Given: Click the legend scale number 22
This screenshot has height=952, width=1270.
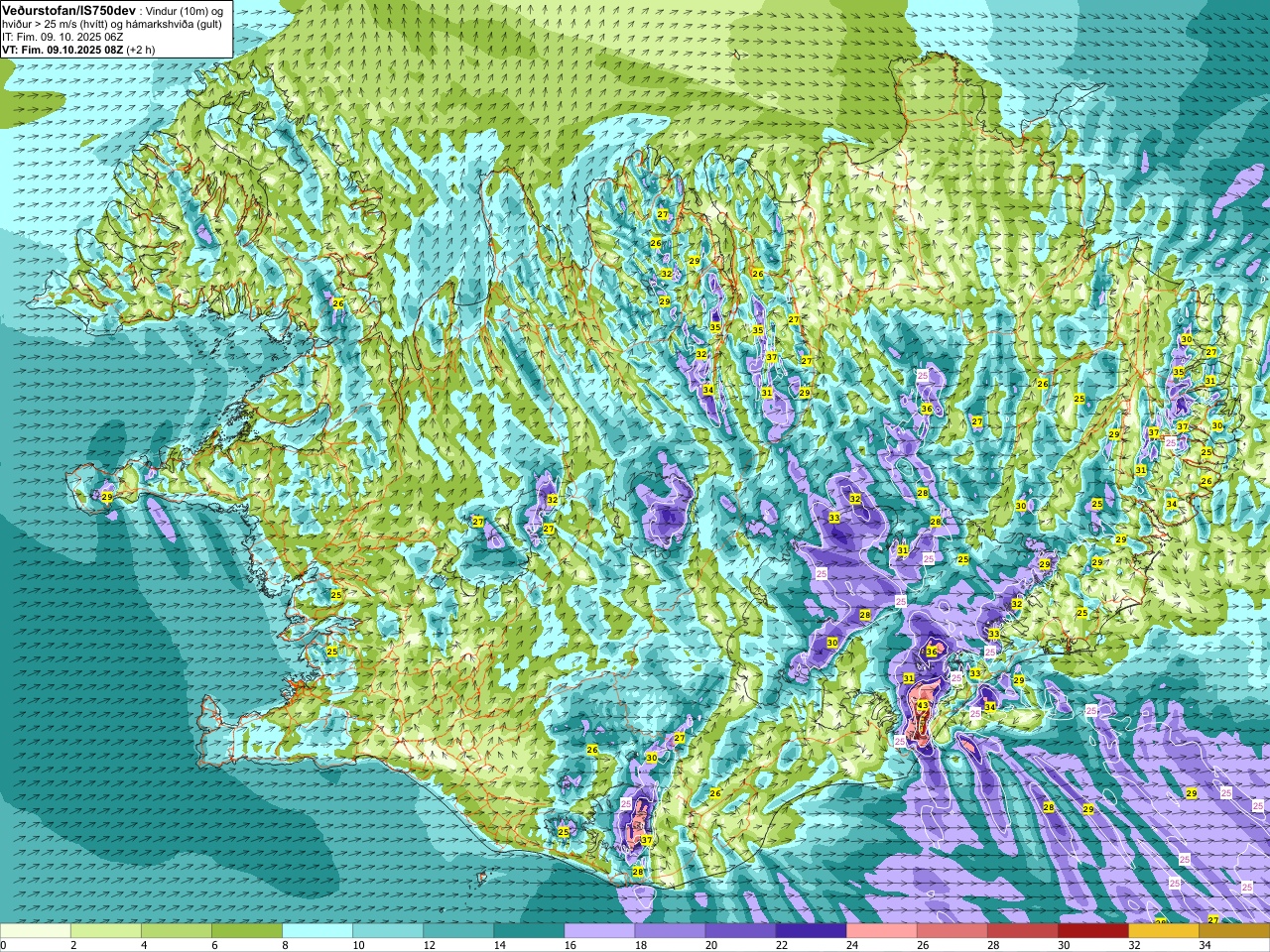Looking at the screenshot, I should click(x=781, y=945).
